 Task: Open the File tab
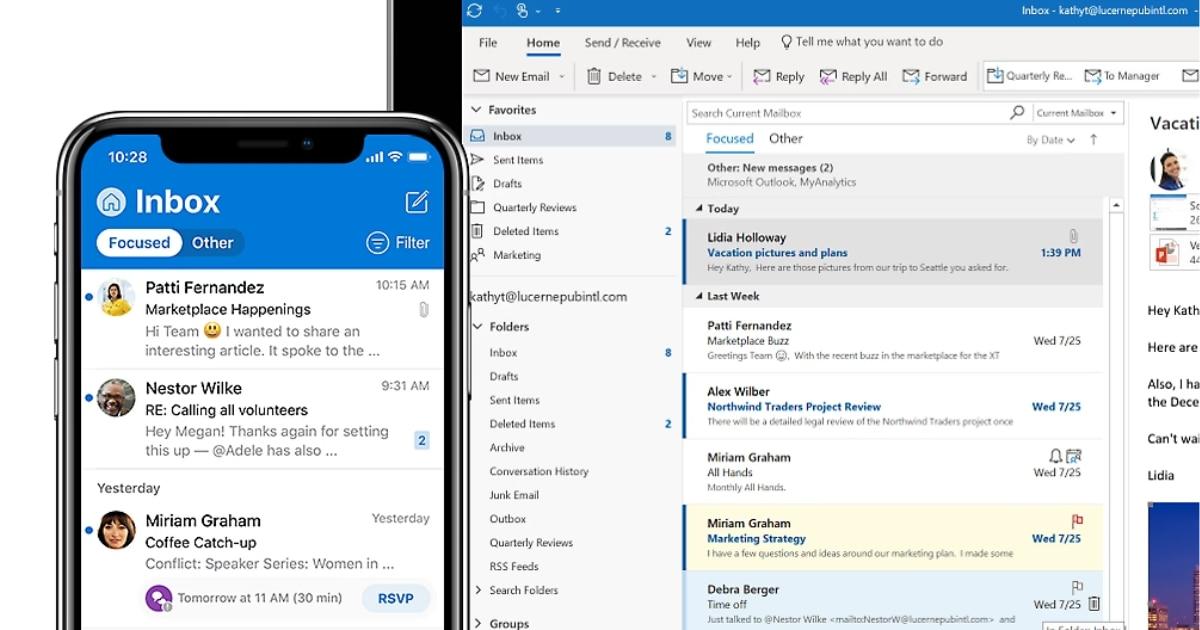pos(488,43)
